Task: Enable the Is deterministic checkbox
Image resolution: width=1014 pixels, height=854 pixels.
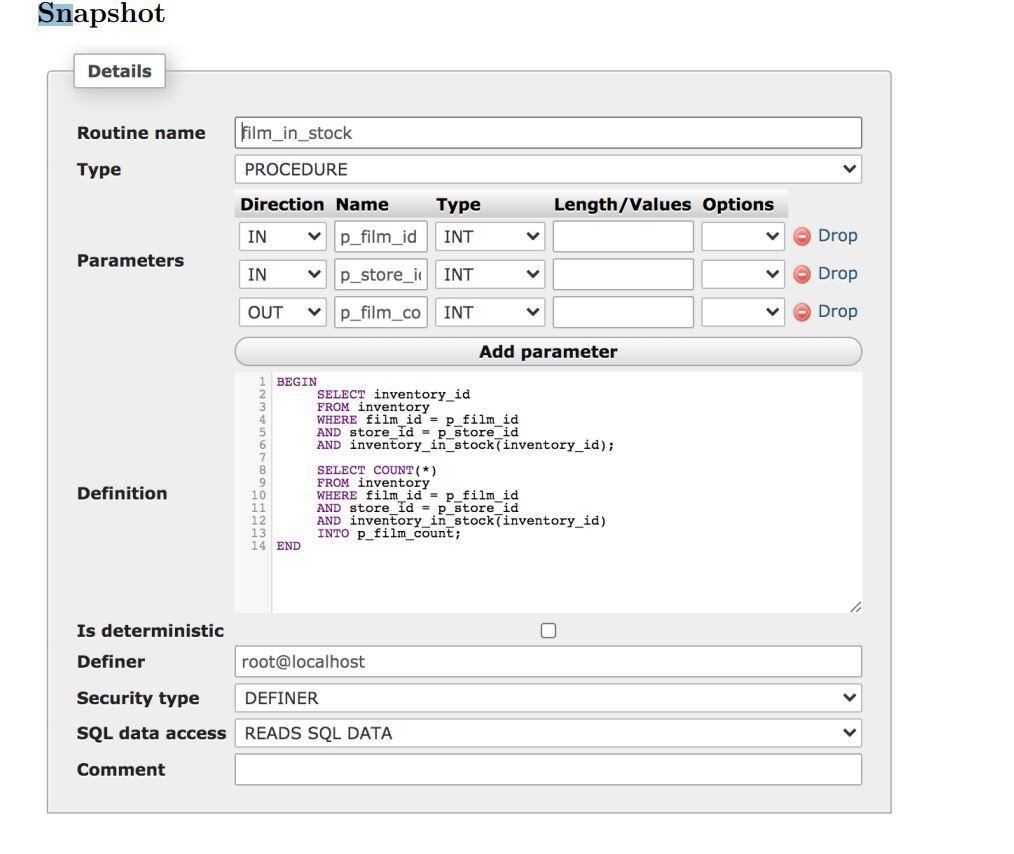Action: tap(548, 630)
